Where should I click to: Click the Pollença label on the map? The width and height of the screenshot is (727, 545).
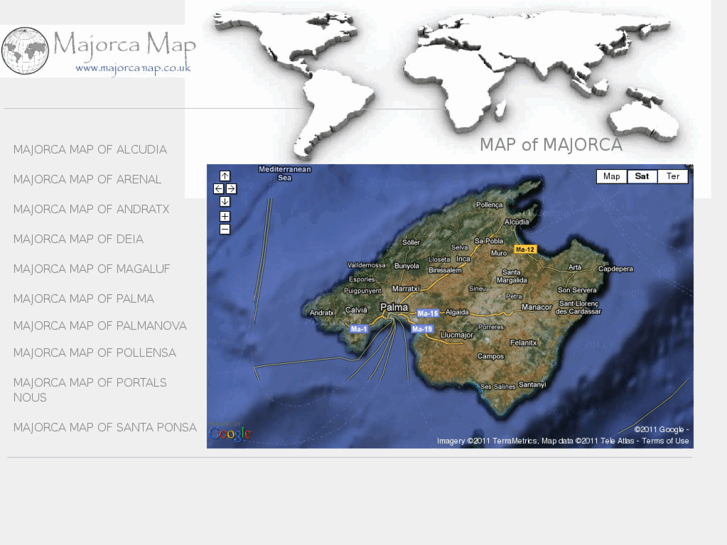click(489, 205)
